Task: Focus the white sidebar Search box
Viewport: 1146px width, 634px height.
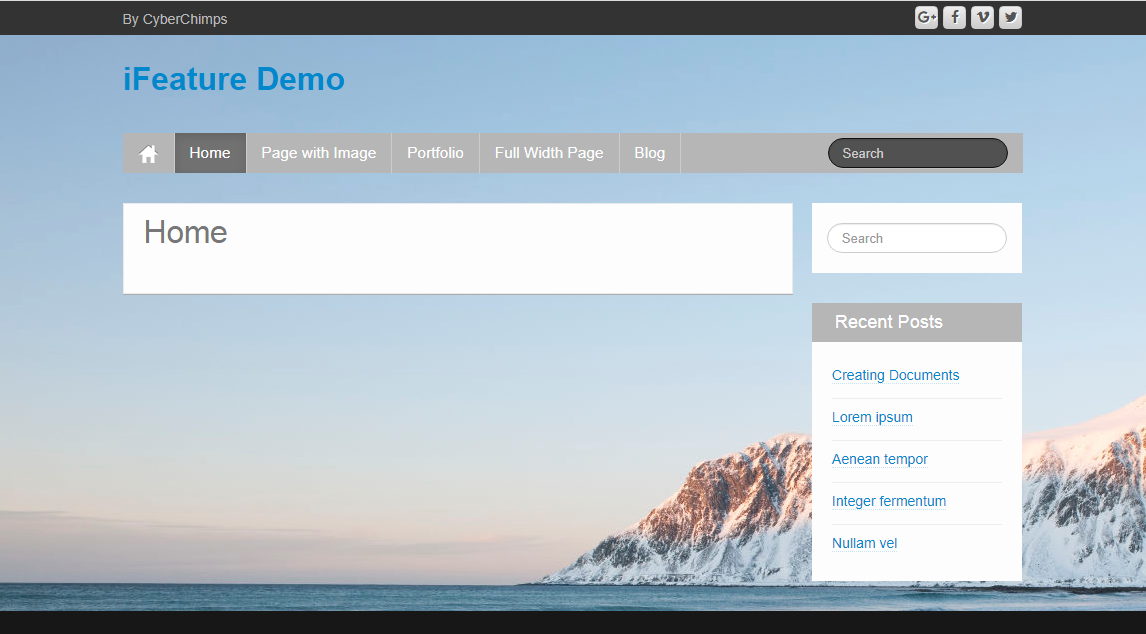Action: click(x=916, y=238)
